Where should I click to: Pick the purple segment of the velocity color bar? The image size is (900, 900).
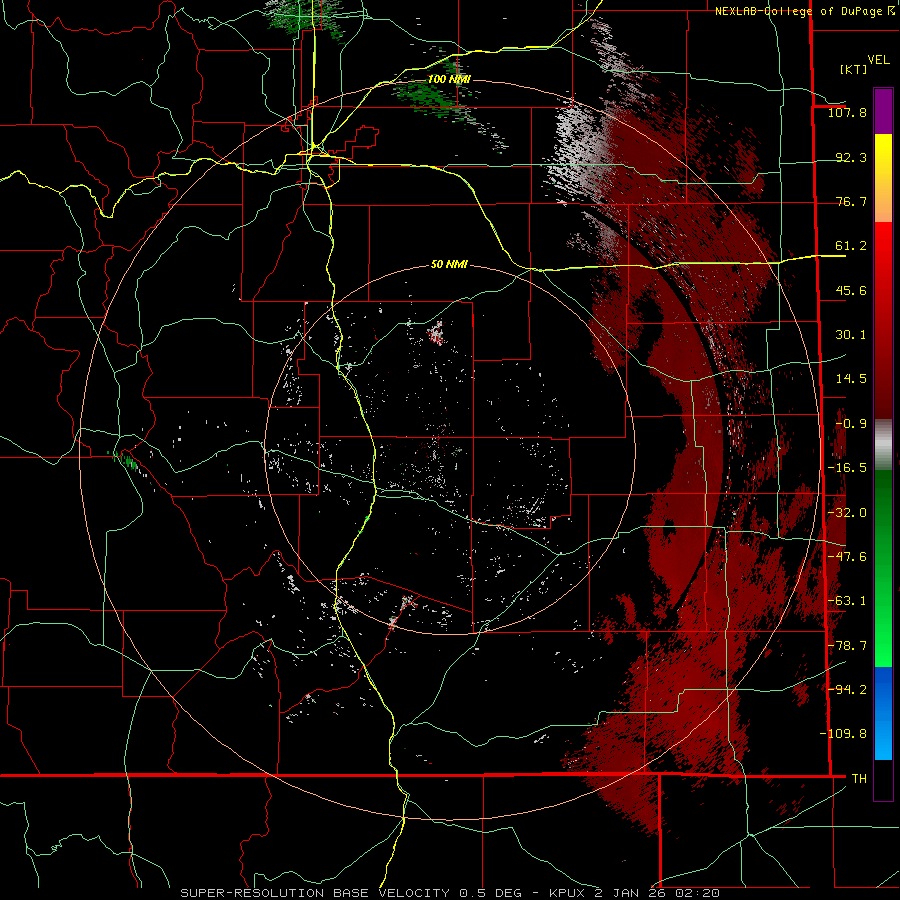(x=883, y=111)
